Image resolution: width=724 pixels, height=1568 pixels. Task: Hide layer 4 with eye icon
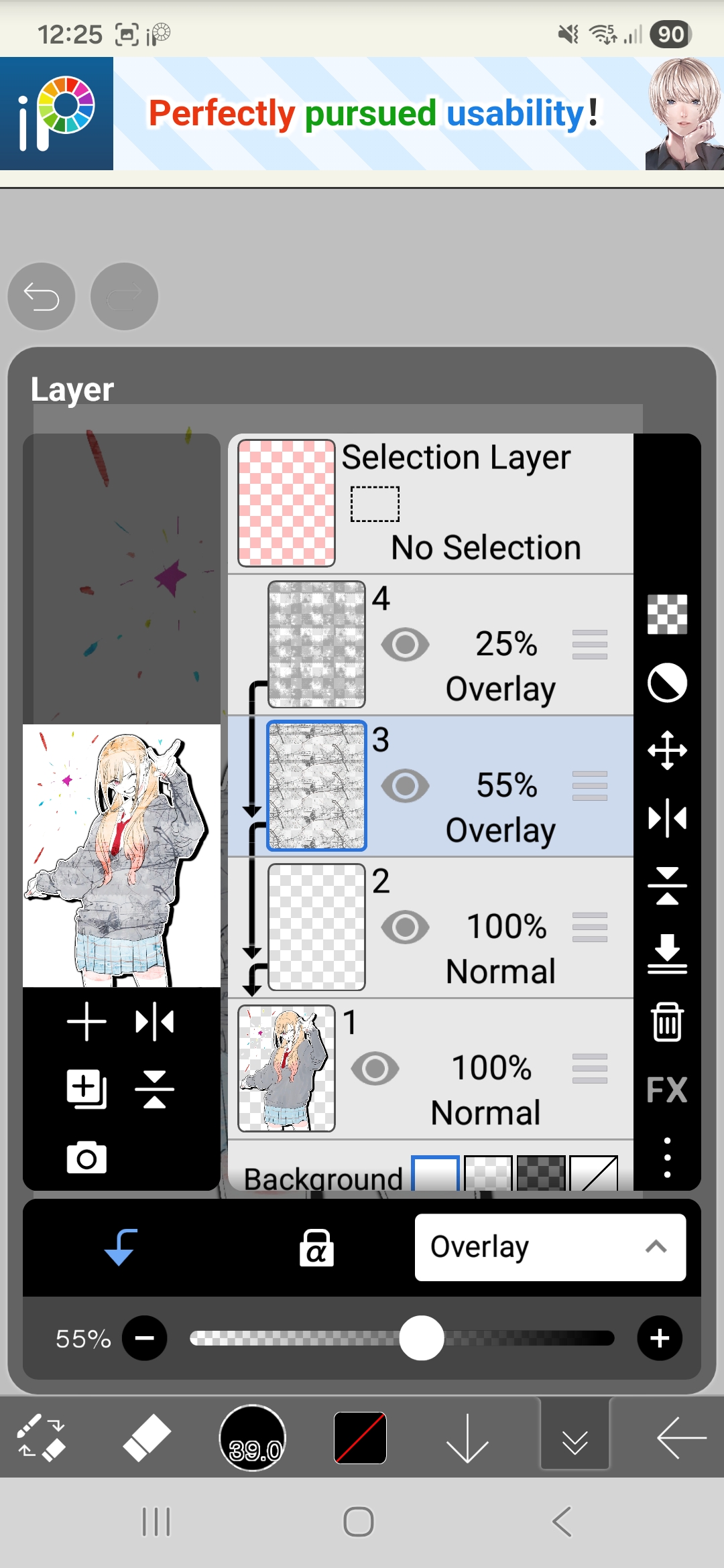coord(405,645)
